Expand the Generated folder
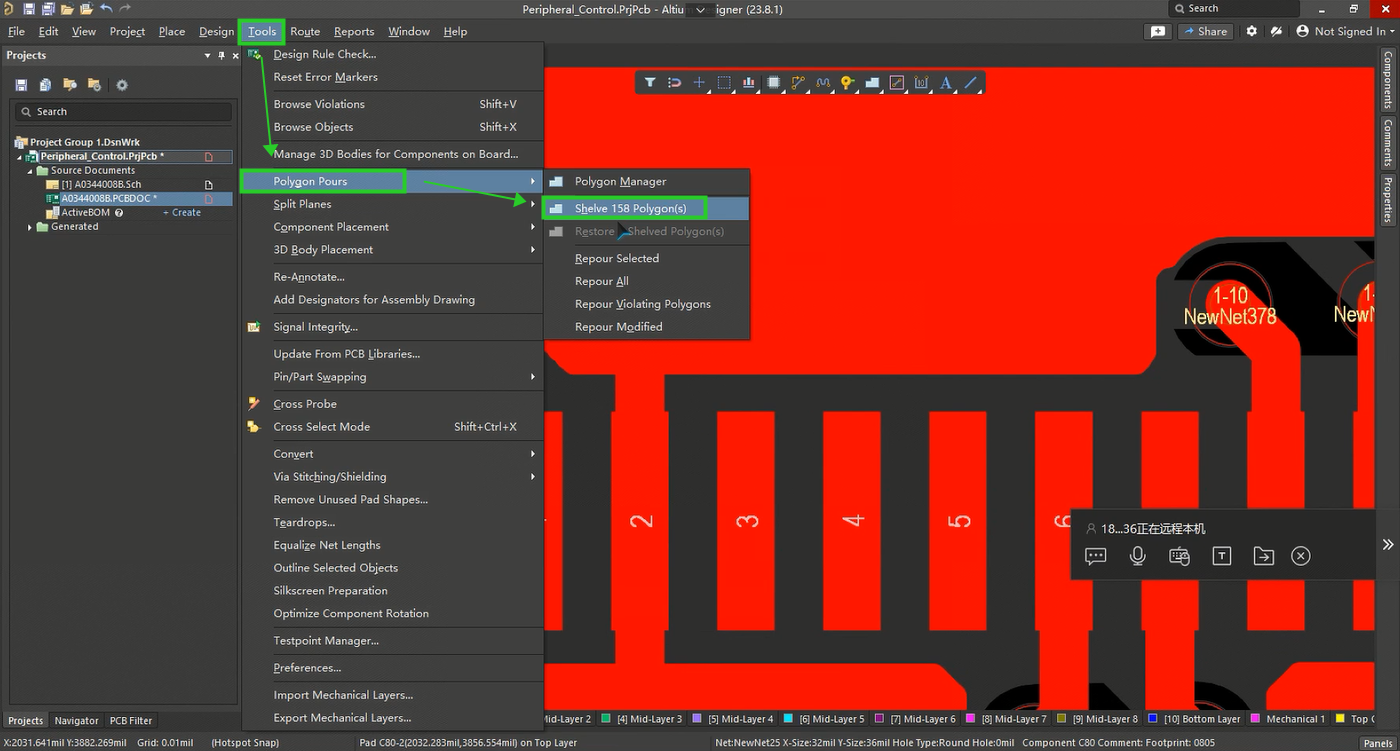Image resolution: width=1400 pixels, height=751 pixels. [30, 227]
